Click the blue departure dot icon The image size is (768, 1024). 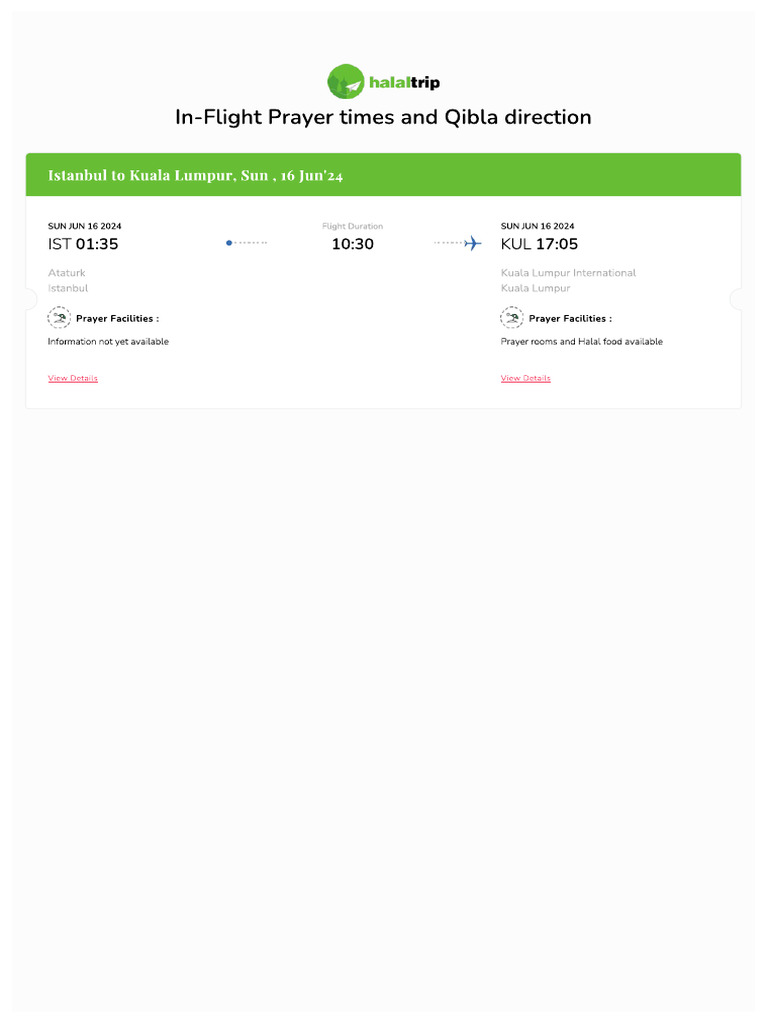click(229, 243)
